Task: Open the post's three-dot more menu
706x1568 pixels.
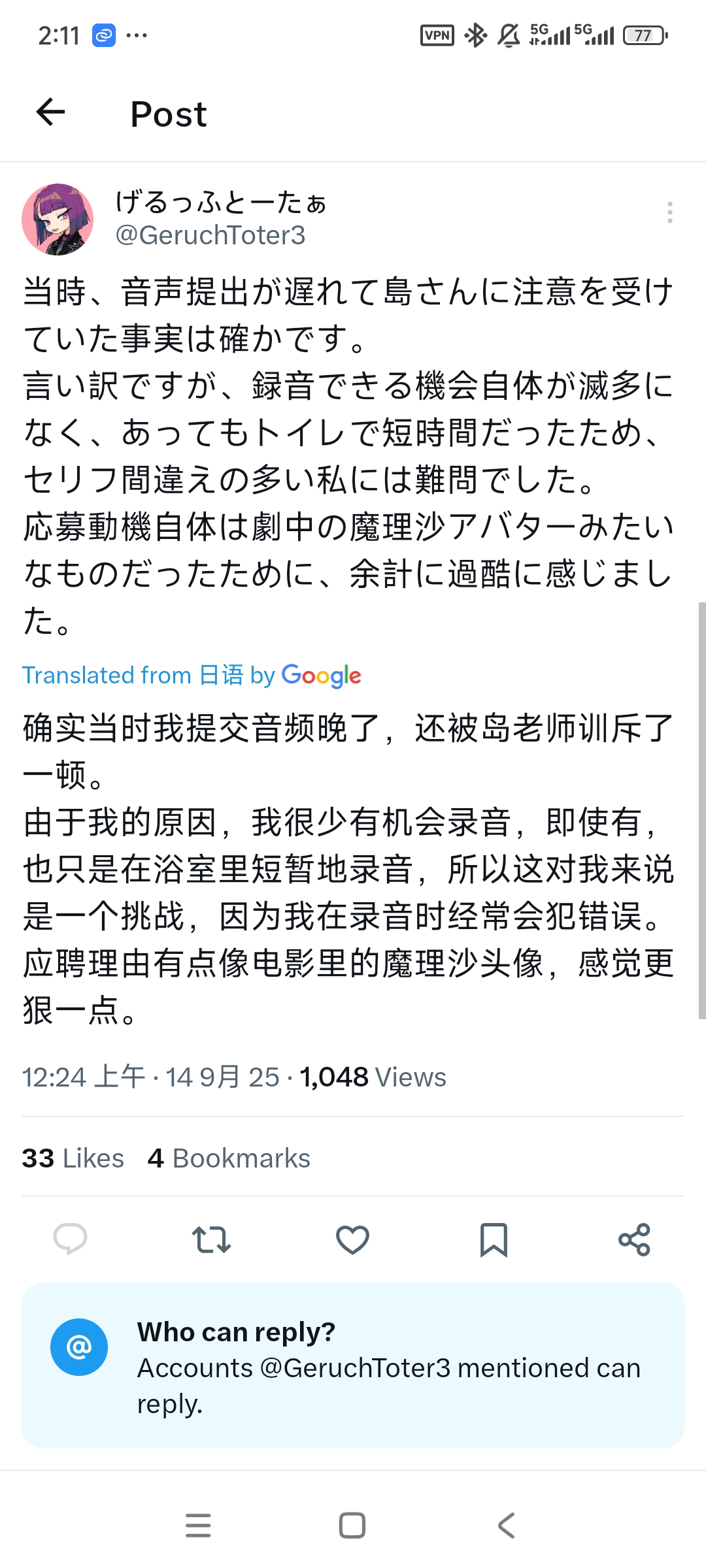Action: tap(669, 212)
